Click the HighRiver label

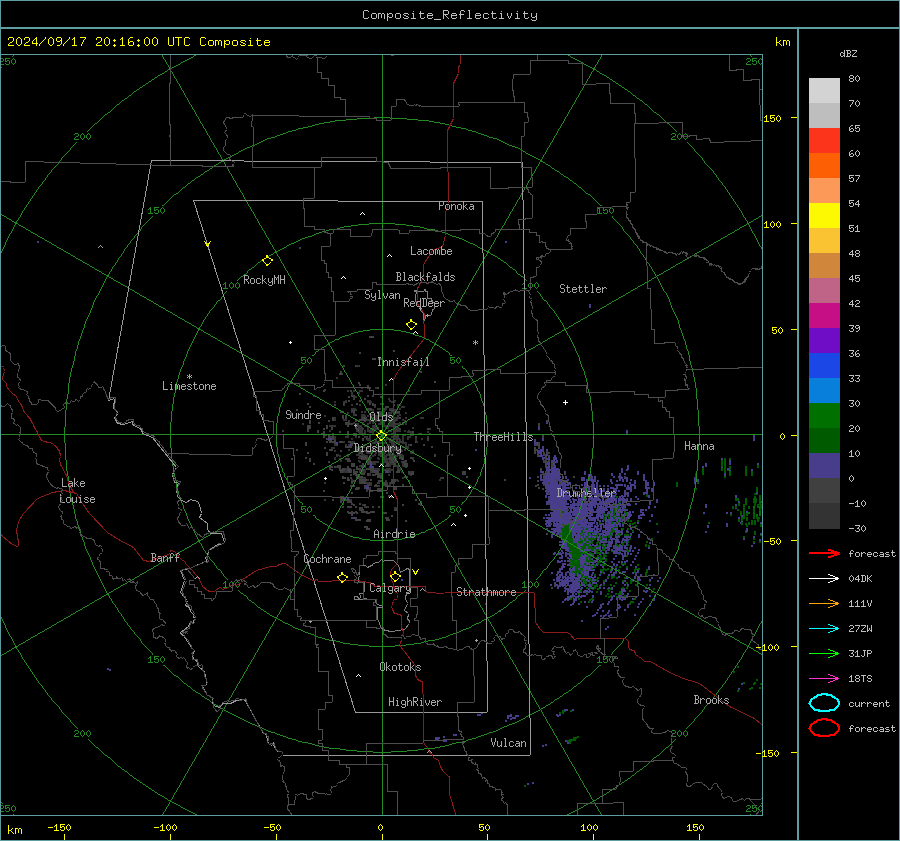coord(415,702)
